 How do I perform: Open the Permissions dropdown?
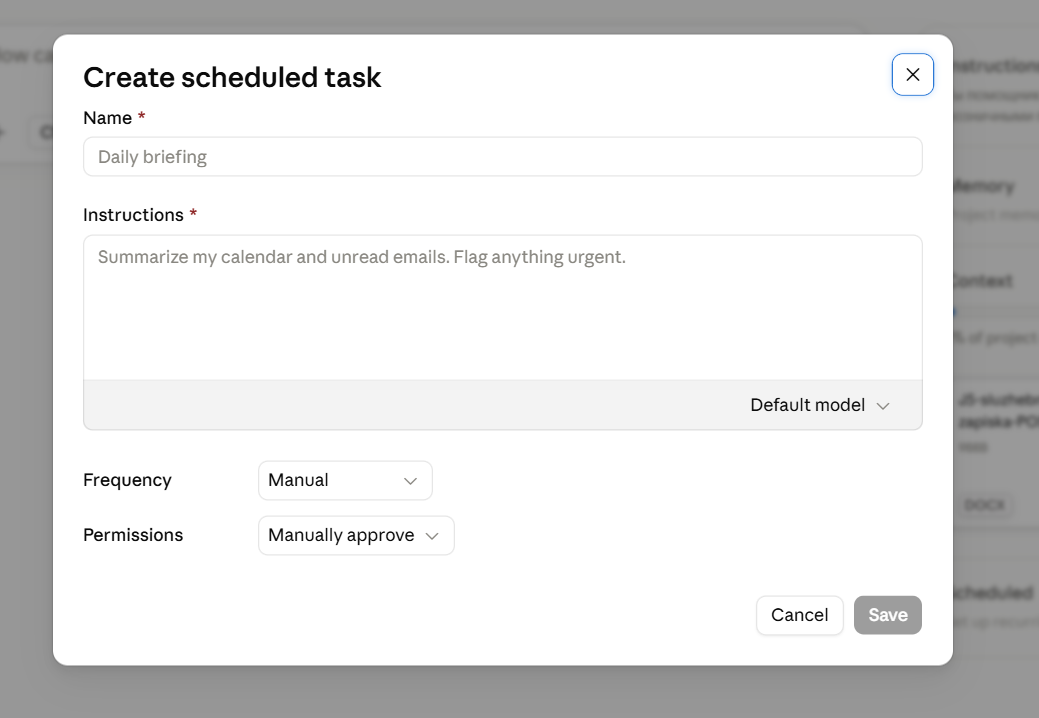[356, 535]
